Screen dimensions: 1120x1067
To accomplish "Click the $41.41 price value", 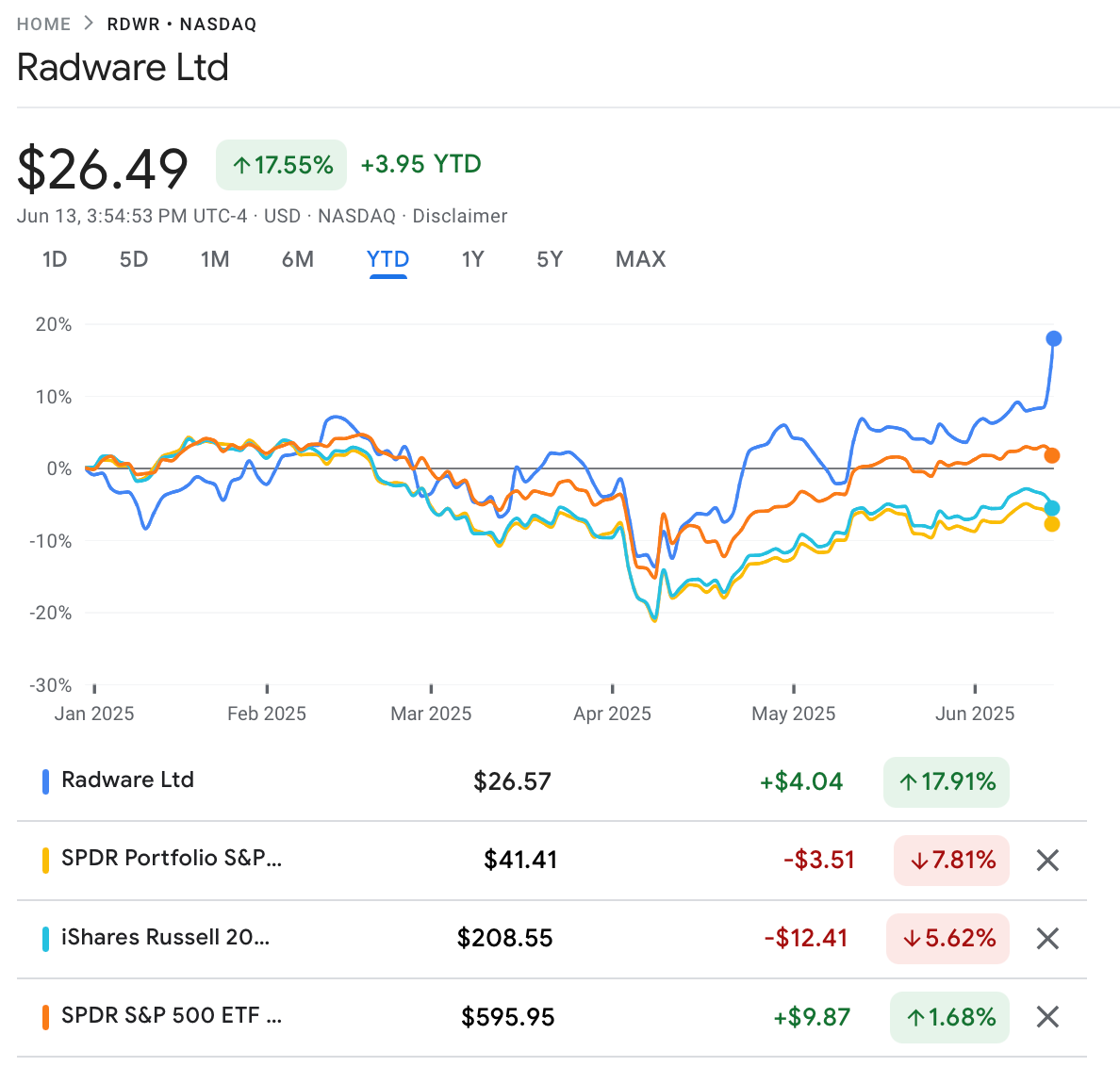I will point(520,860).
